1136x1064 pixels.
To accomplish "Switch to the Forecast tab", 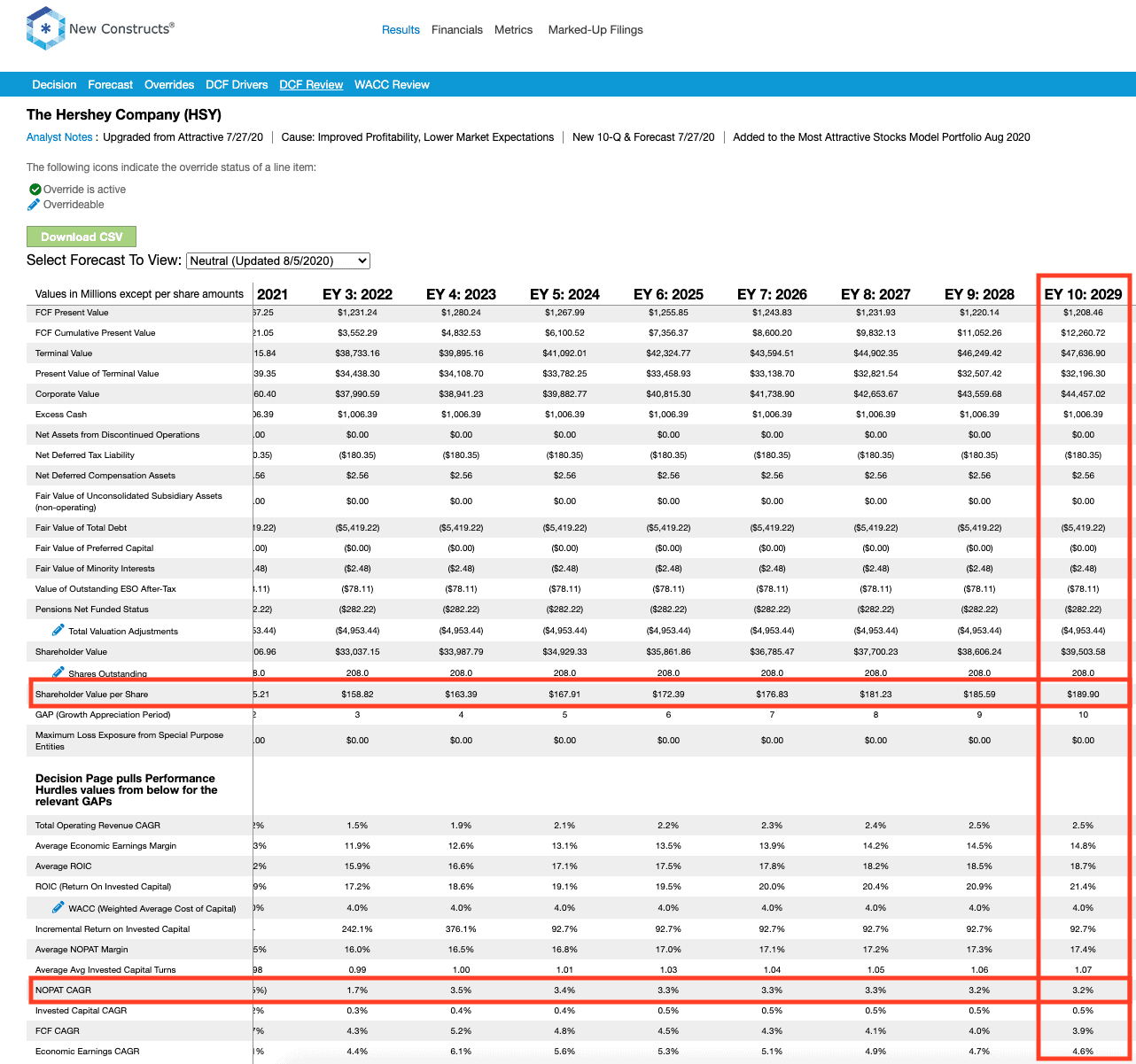I will (111, 85).
